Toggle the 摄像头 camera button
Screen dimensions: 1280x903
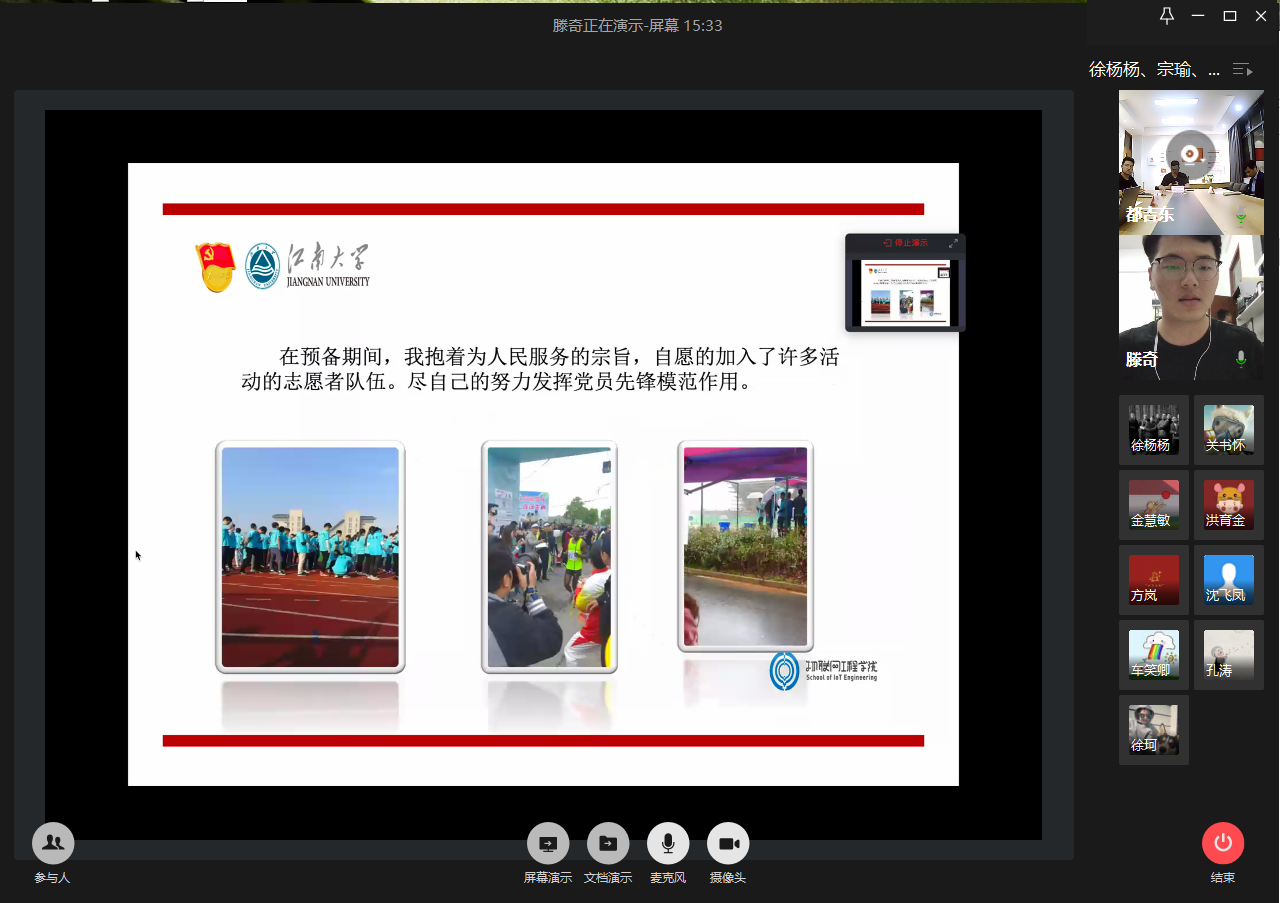(x=728, y=843)
